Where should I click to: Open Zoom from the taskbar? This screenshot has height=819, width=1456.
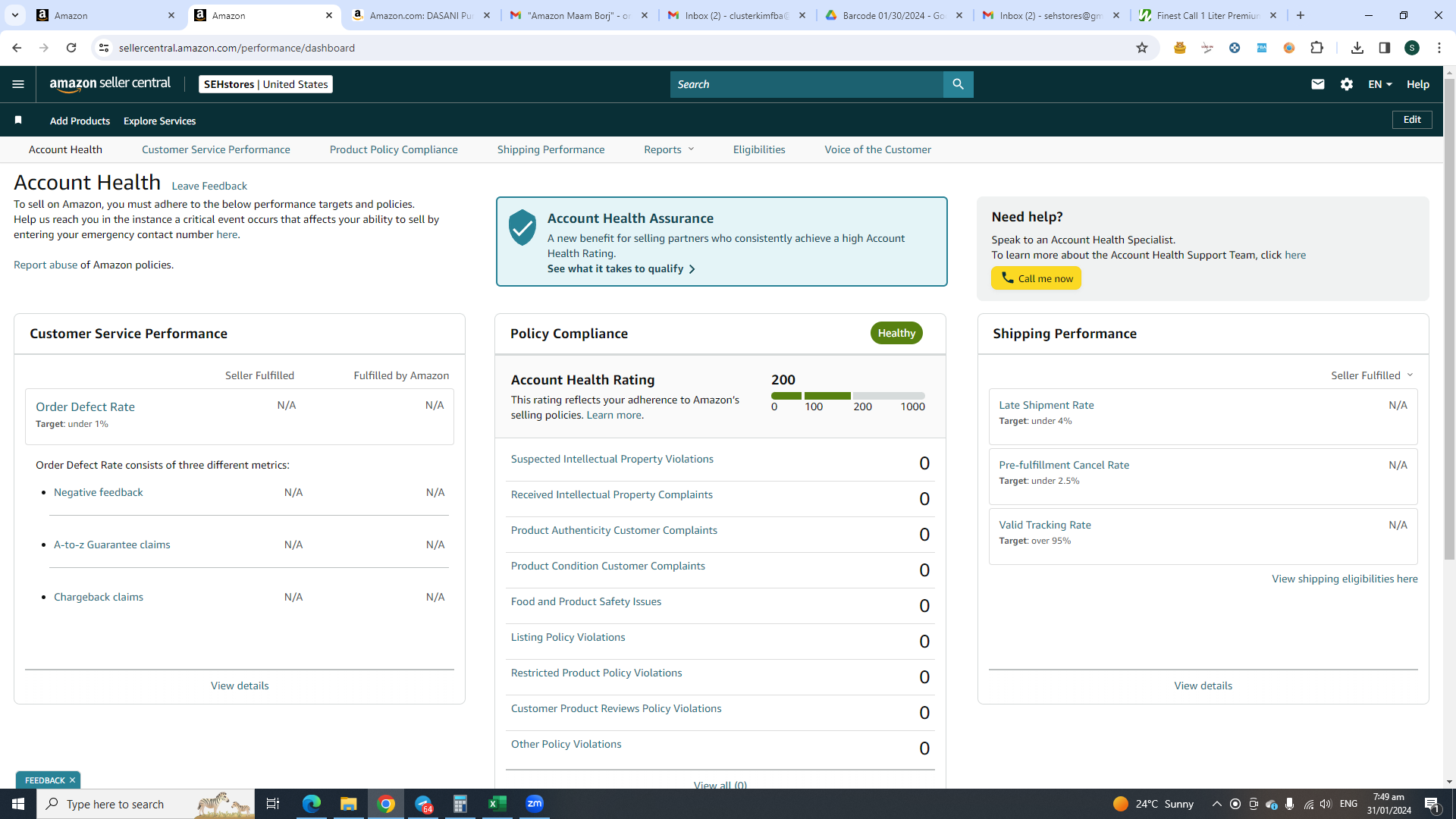tap(535, 804)
